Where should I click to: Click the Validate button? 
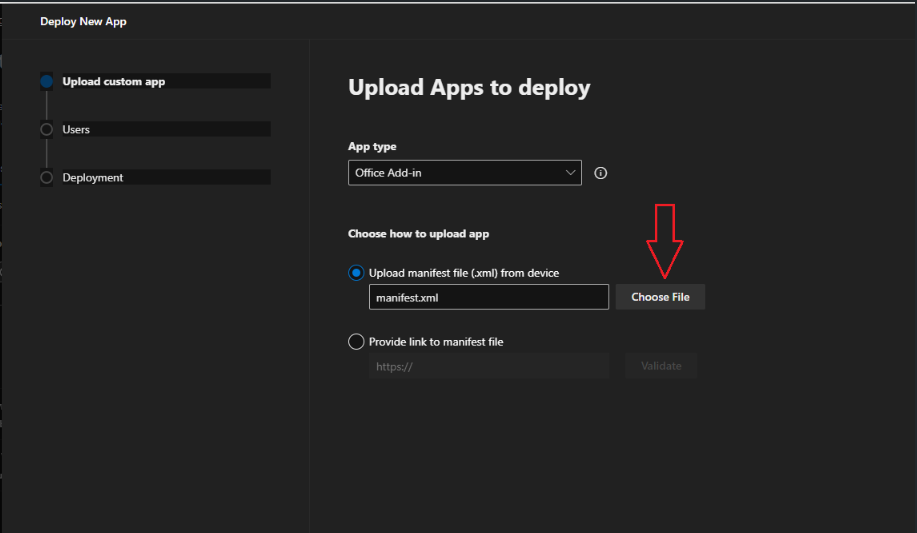point(661,366)
